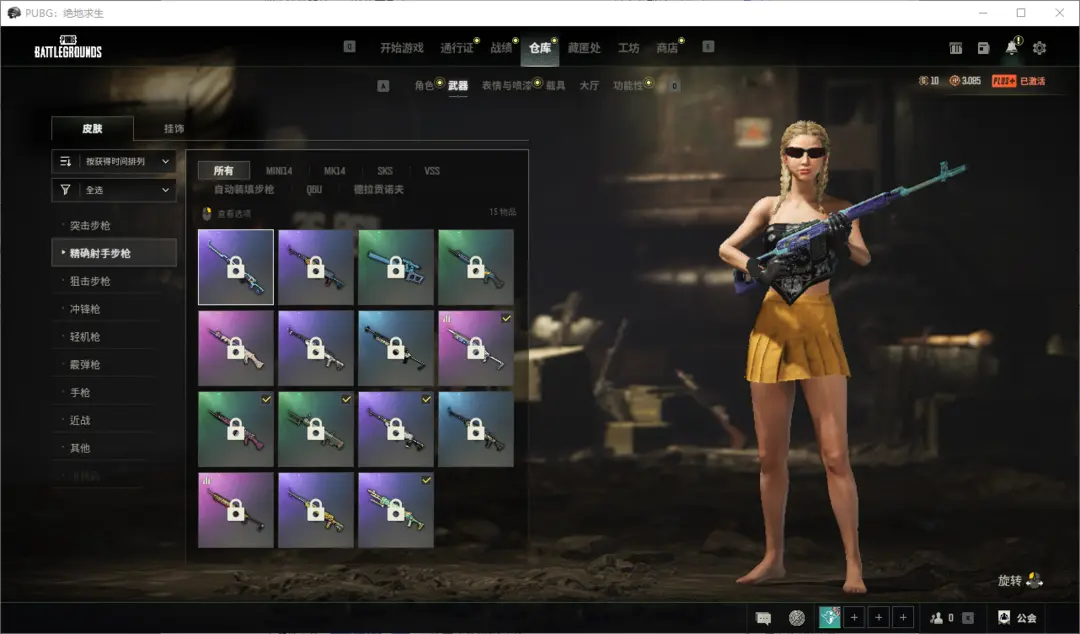Click the globe icon in bottom bar
Image resolution: width=1080 pixels, height=634 pixels.
pyautogui.click(x=797, y=618)
